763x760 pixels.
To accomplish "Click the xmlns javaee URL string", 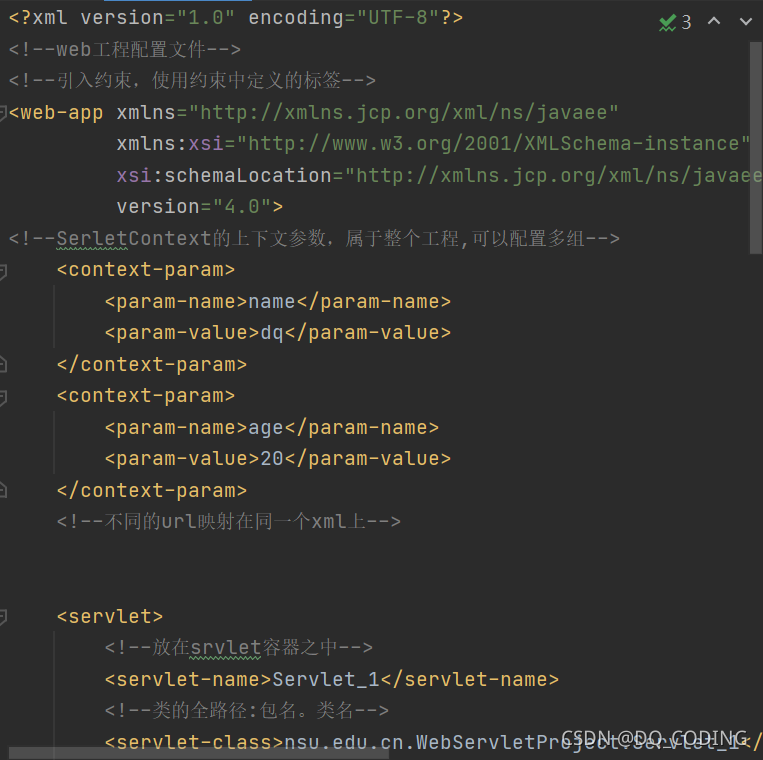I will (404, 113).
